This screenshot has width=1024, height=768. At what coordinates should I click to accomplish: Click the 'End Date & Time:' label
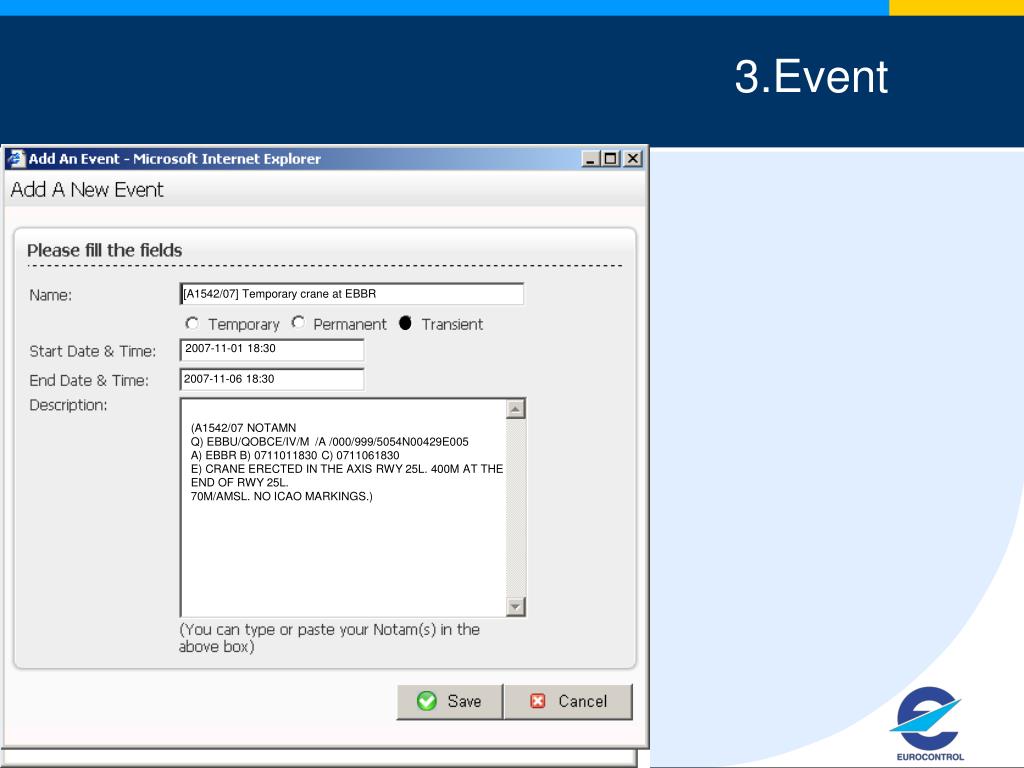point(89,381)
